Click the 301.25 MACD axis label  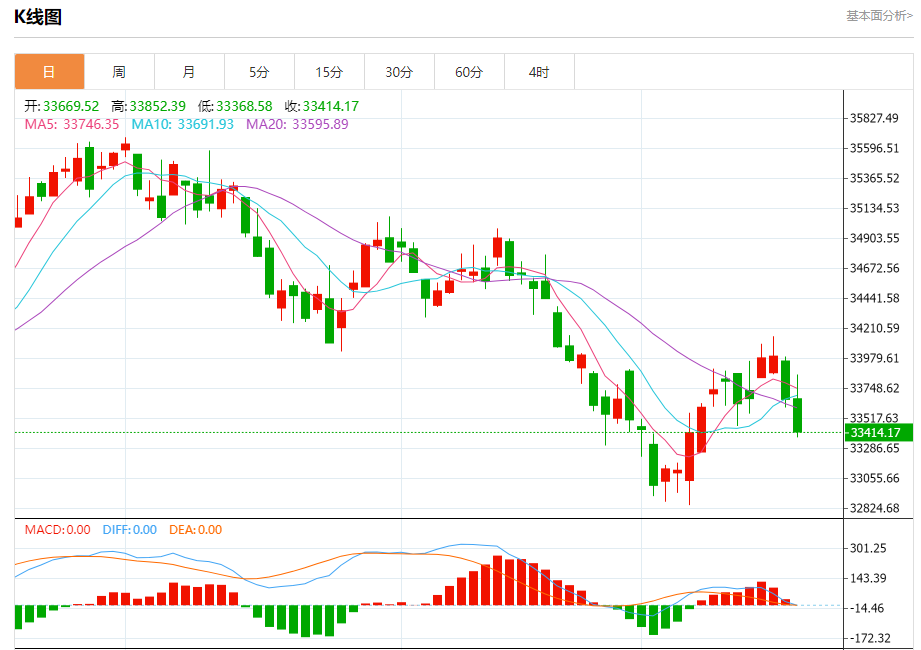click(868, 548)
